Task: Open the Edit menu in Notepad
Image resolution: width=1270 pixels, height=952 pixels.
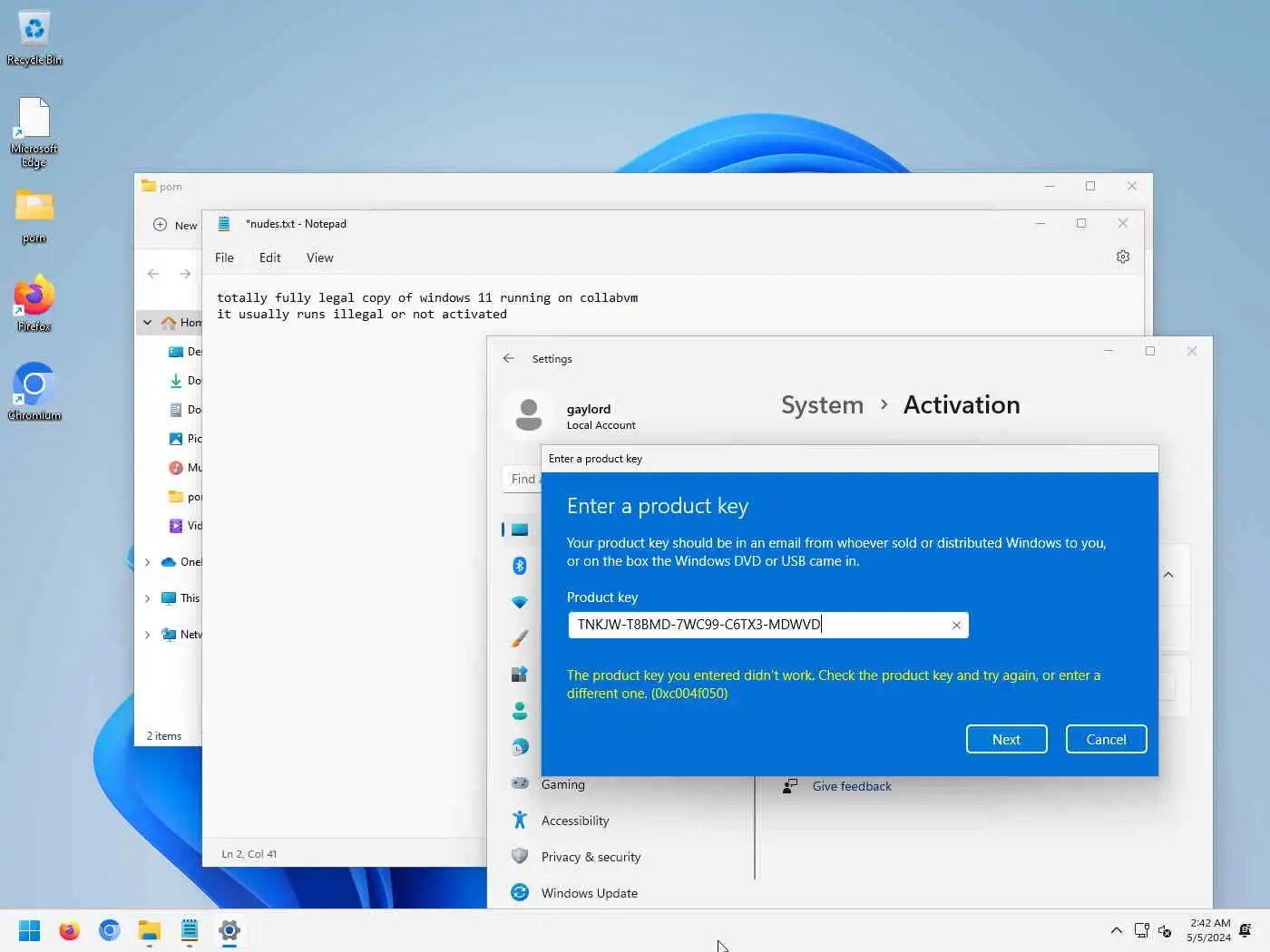Action: (269, 257)
